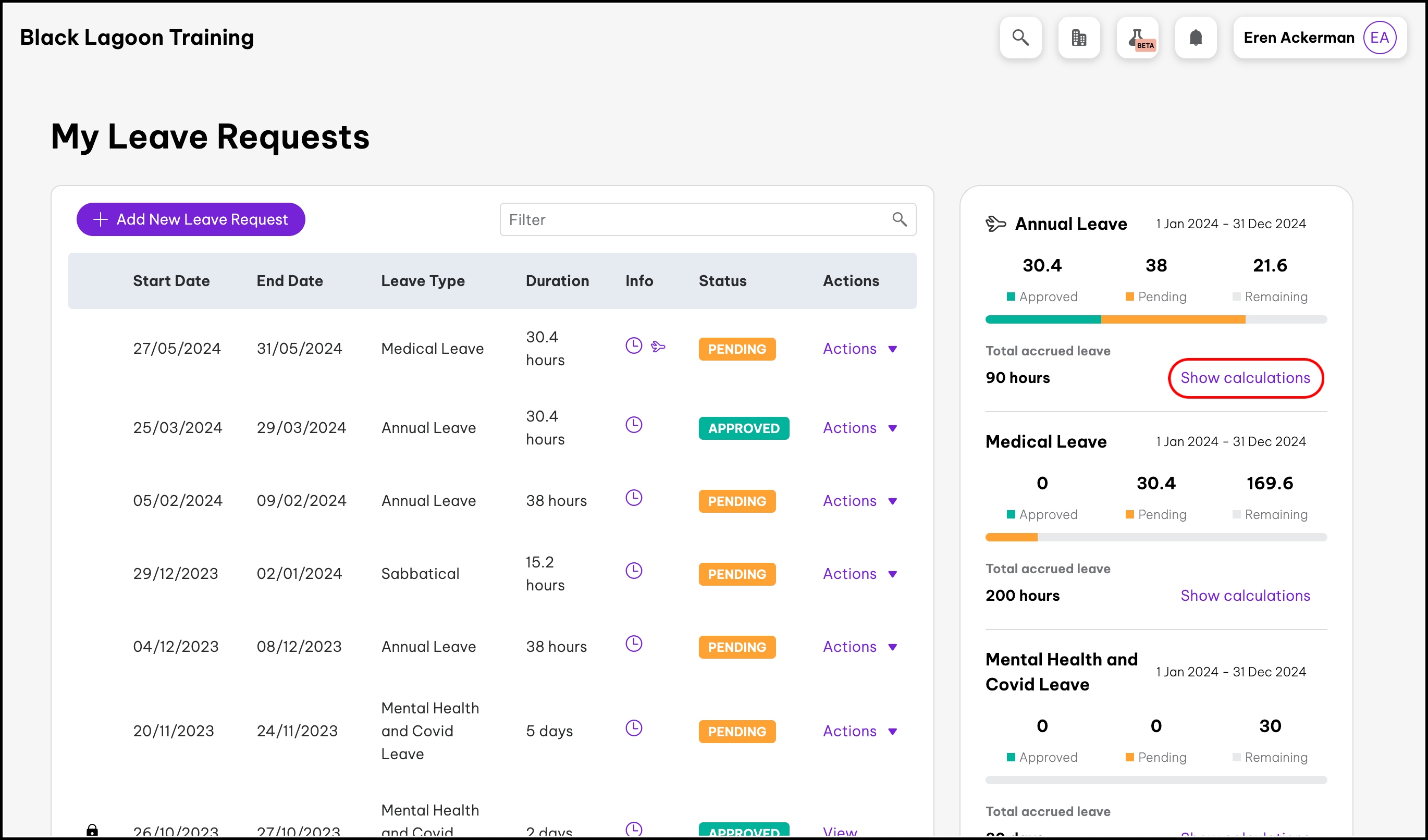
Task: Click clock info icon on Medical Leave row
Action: (634, 345)
